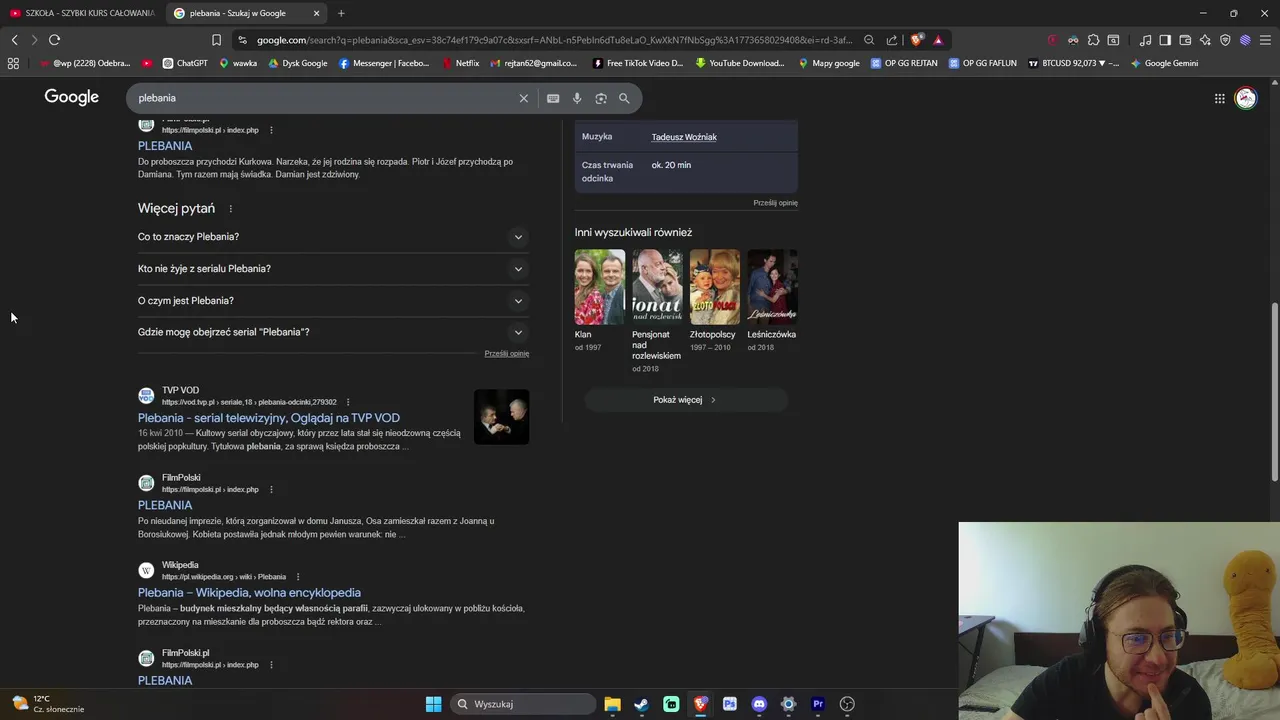Viewport: 1280px width, 720px height.
Task: Open Plebania Wikipedia wolna encyklopedia link
Action: (249, 593)
